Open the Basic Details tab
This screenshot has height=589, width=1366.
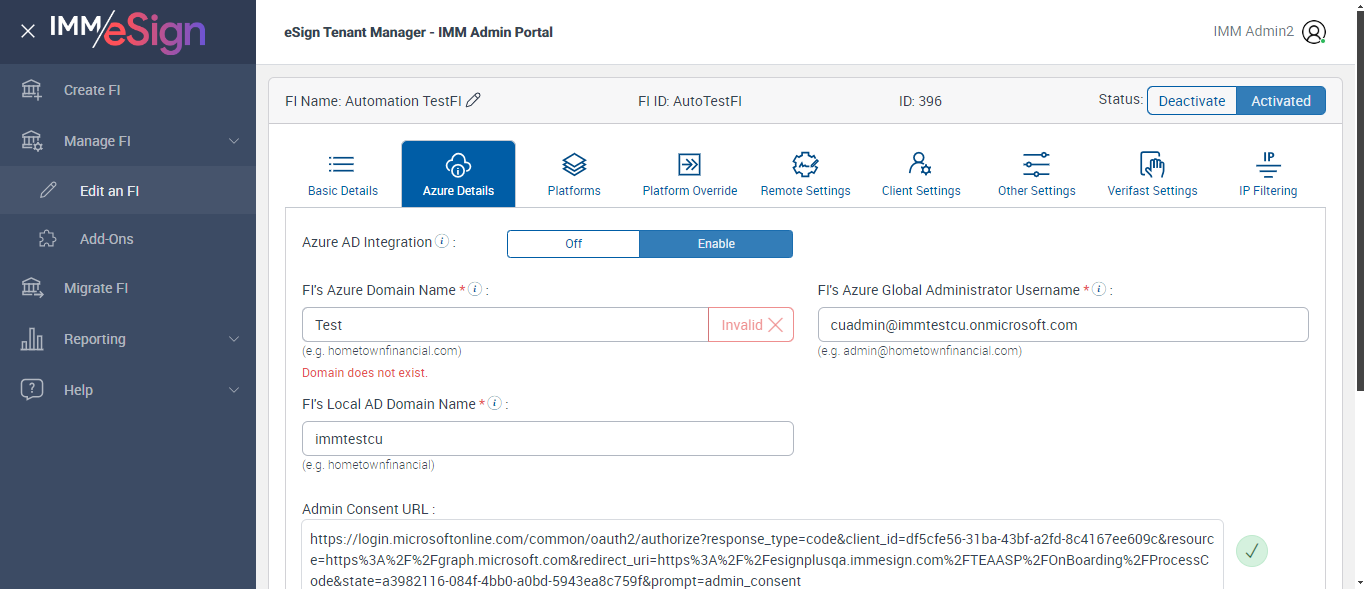[343, 174]
